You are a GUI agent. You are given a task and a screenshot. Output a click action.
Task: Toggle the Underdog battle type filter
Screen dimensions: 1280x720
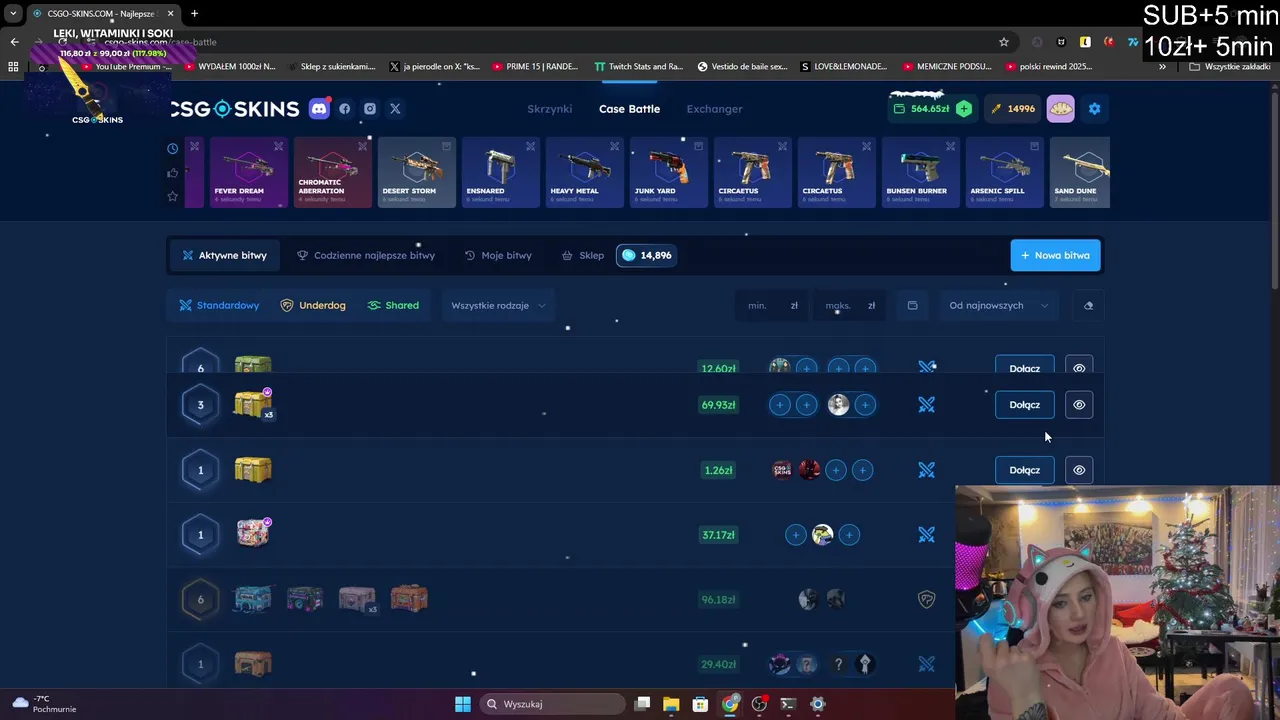coord(313,305)
